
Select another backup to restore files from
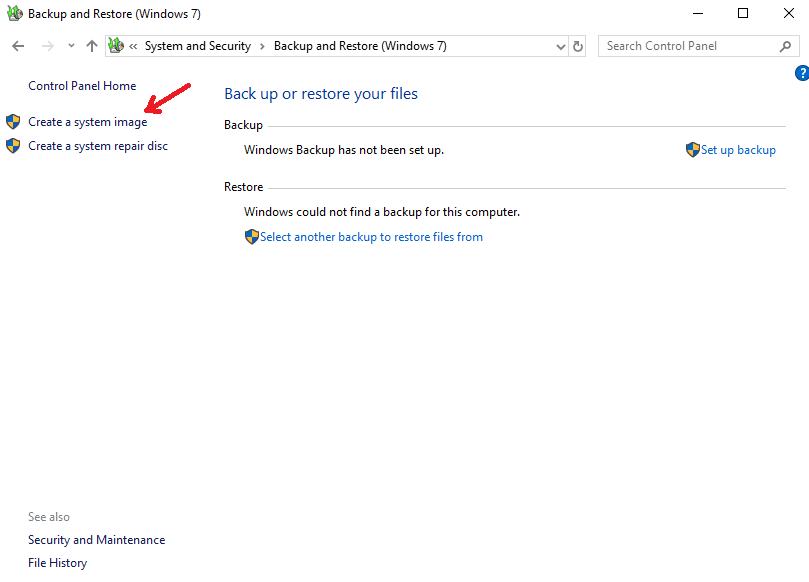click(371, 237)
